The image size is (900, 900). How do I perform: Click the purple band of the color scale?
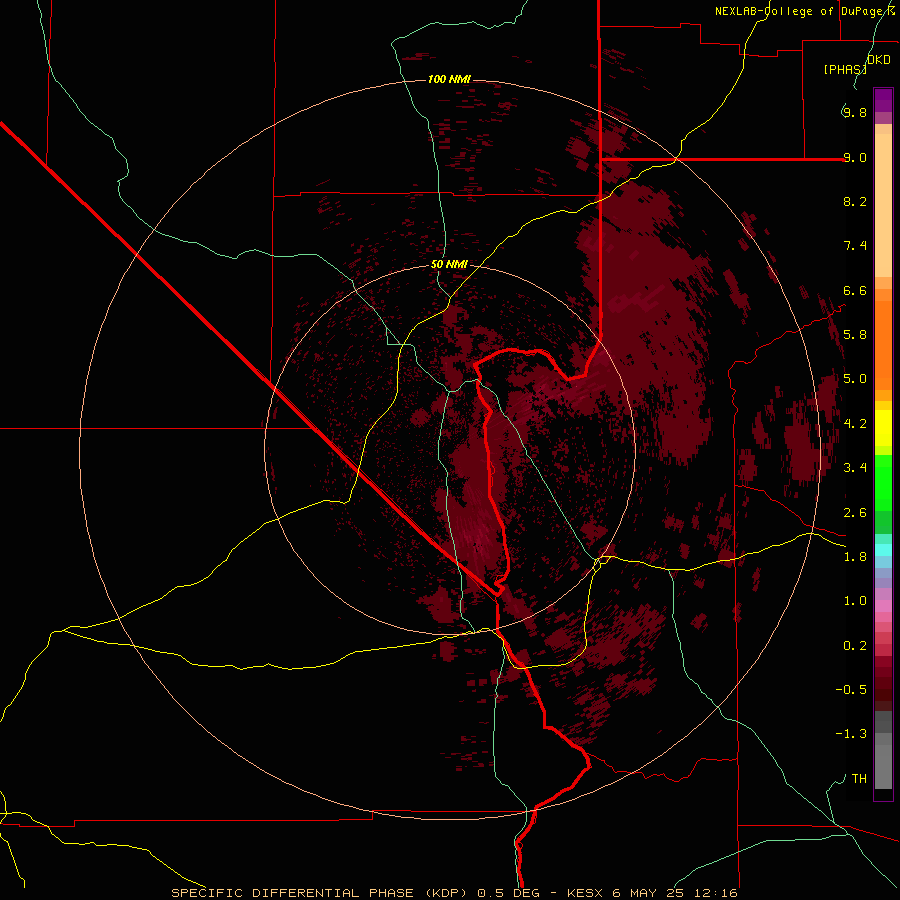pos(883,100)
